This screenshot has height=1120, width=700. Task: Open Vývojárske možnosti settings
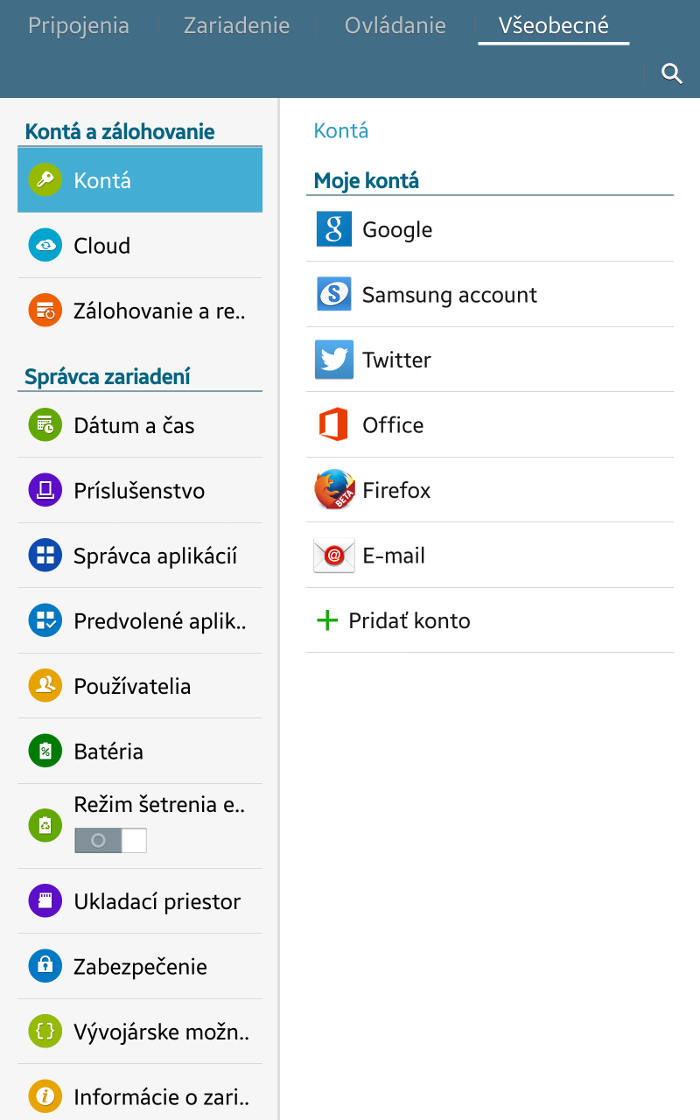click(44, 1031)
